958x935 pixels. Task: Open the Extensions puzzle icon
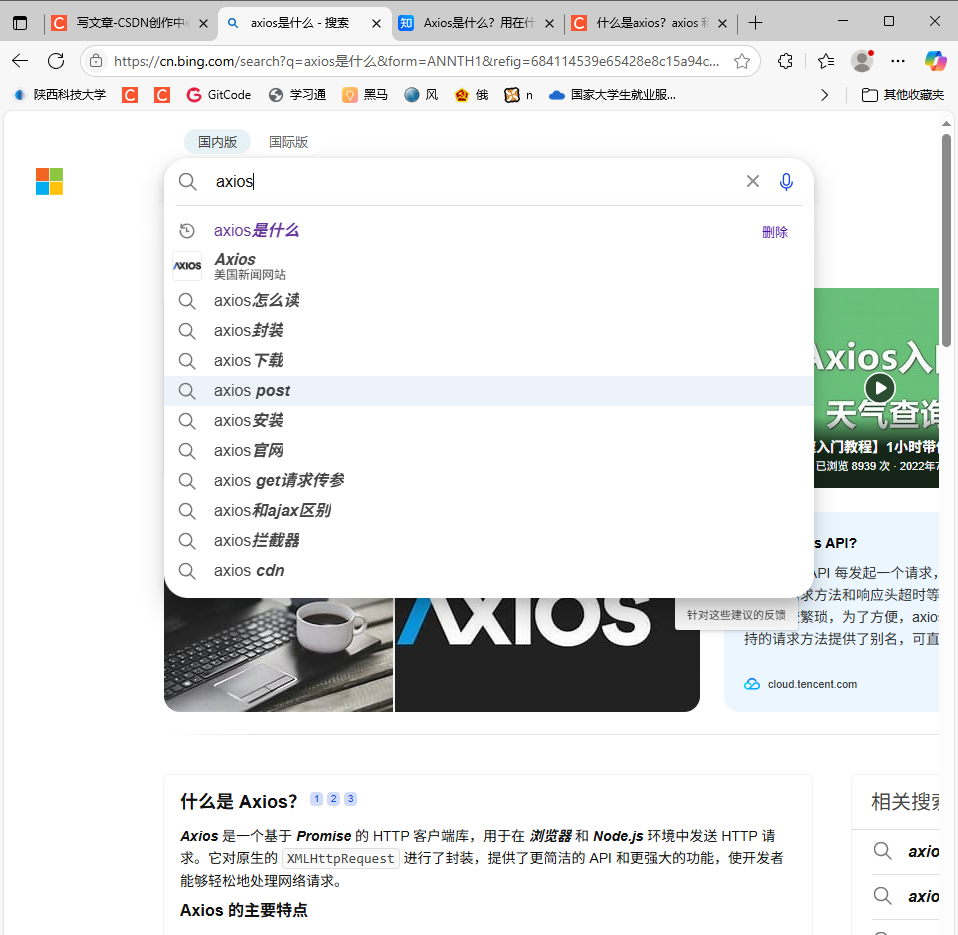[786, 60]
